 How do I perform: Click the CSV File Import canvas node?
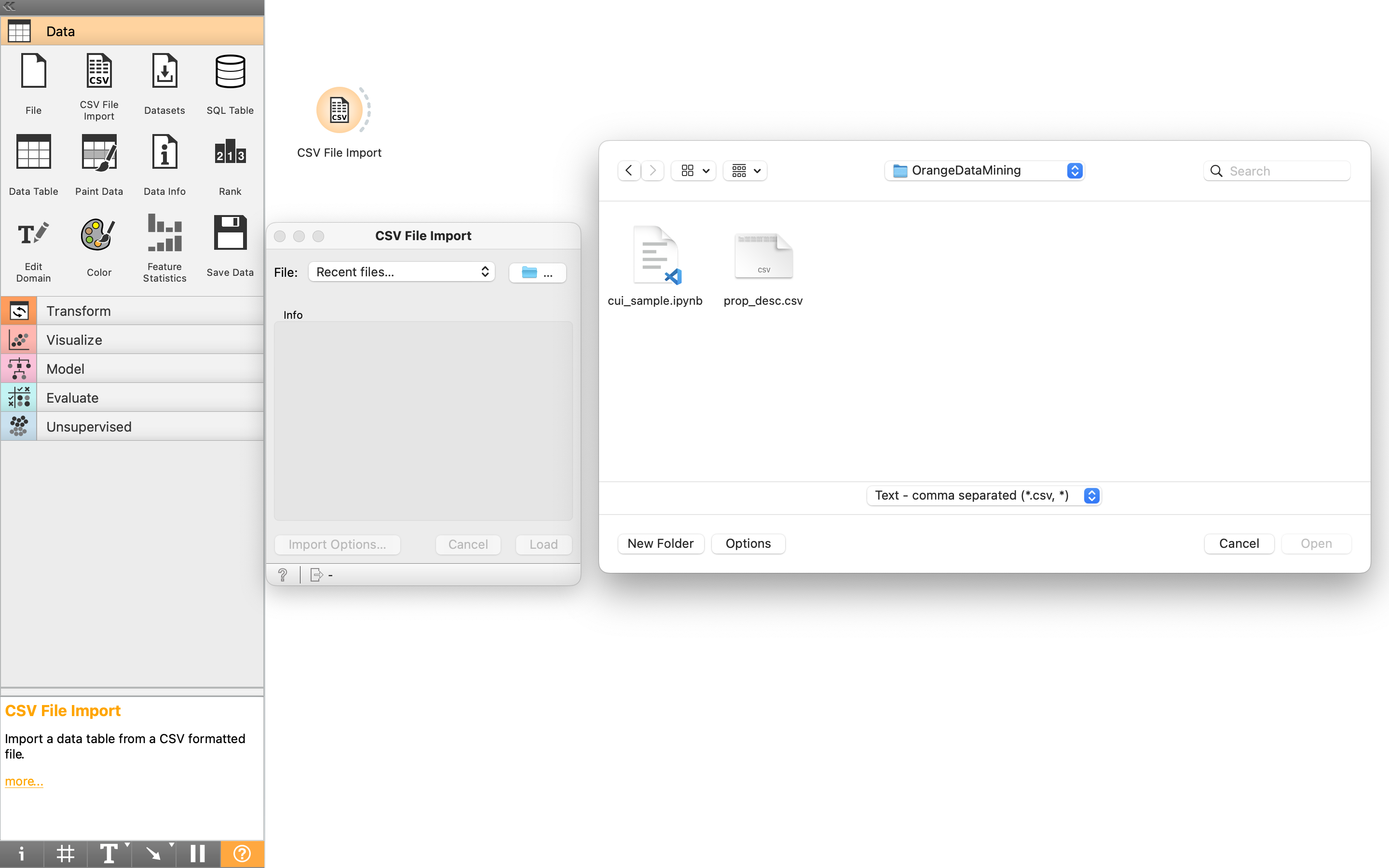[339, 110]
